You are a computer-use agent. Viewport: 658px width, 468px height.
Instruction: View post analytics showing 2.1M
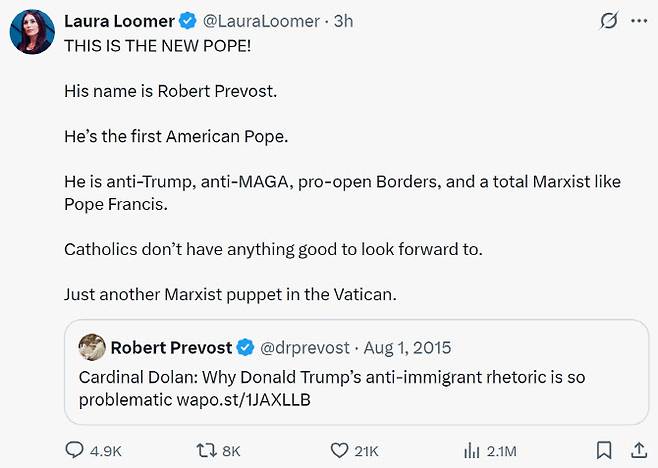point(471,450)
